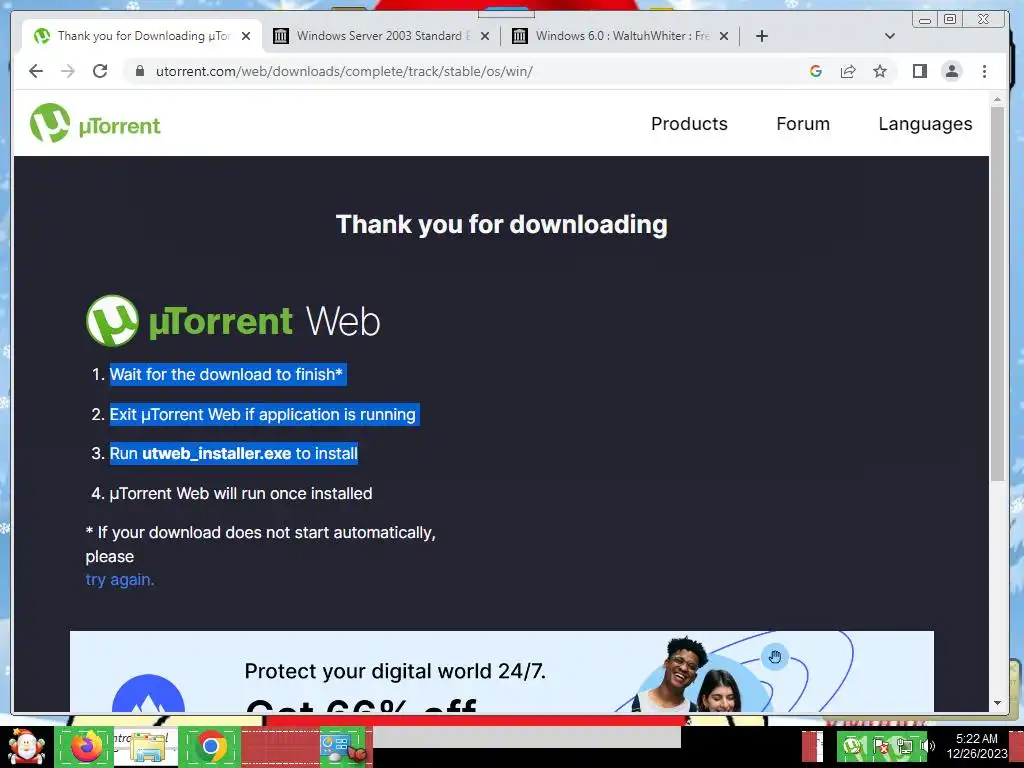Open the Chrome three-dot menu
1024x768 pixels.
(x=984, y=71)
